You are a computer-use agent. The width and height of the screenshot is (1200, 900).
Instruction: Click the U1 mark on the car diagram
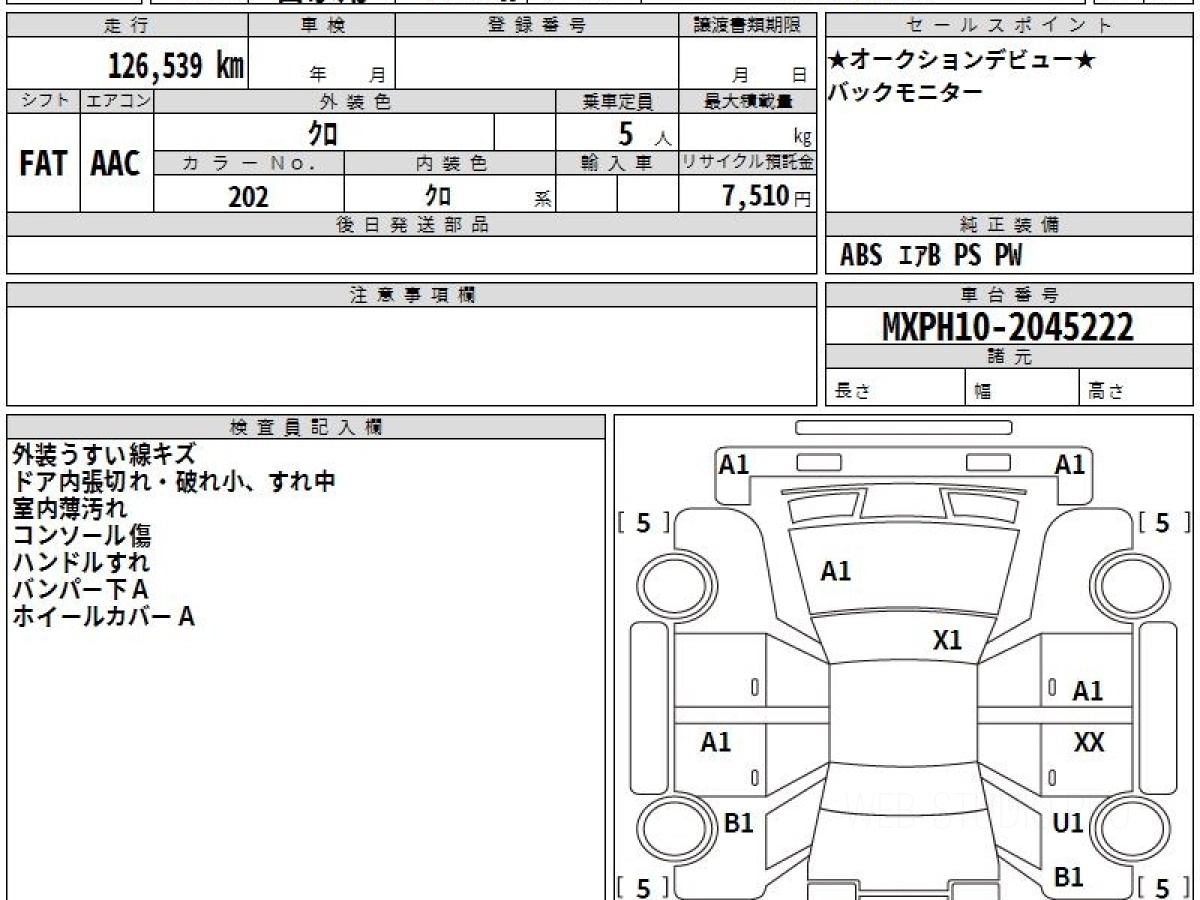point(1069,823)
